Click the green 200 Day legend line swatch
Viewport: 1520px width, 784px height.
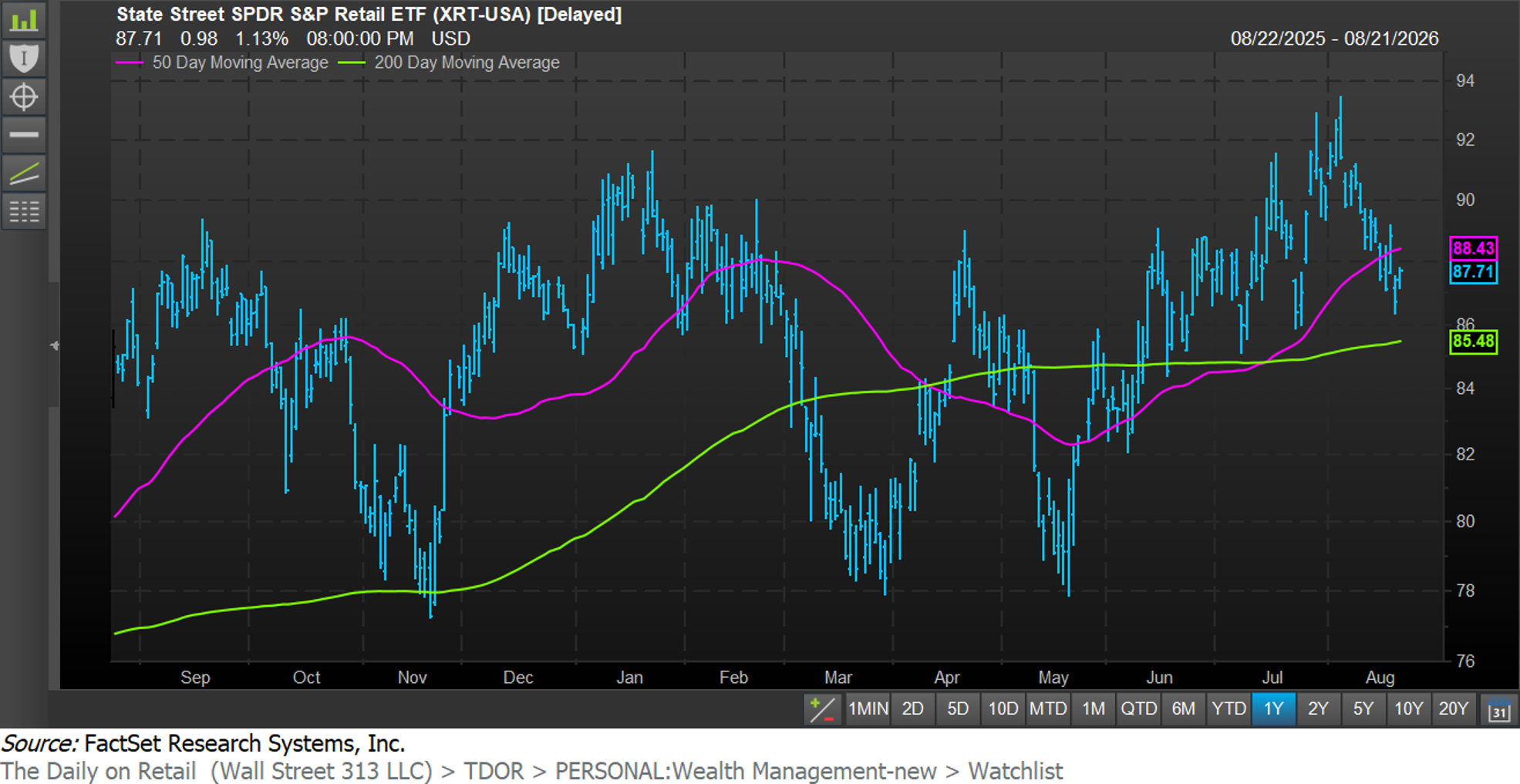click(352, 63)
